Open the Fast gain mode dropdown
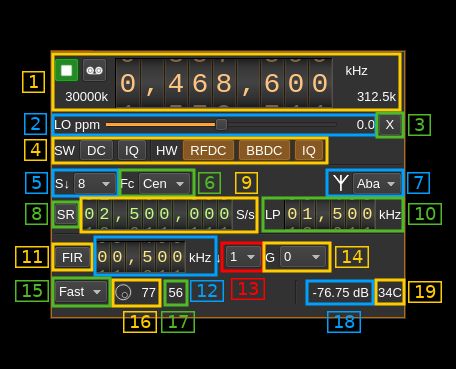Viewport: 456px width, 369px height. point(80,292)
